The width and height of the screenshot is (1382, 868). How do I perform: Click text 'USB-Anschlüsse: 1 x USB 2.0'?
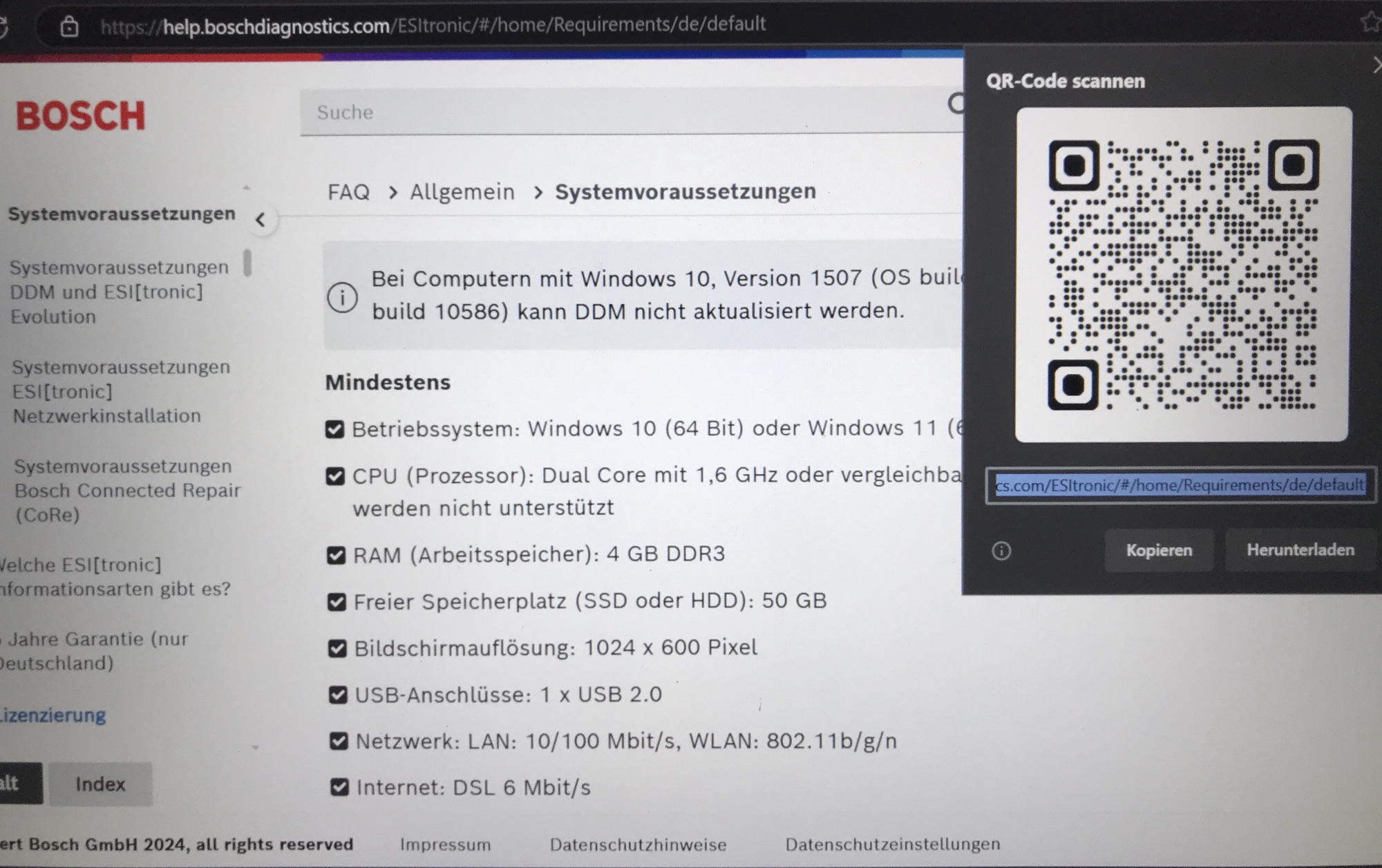509,695
